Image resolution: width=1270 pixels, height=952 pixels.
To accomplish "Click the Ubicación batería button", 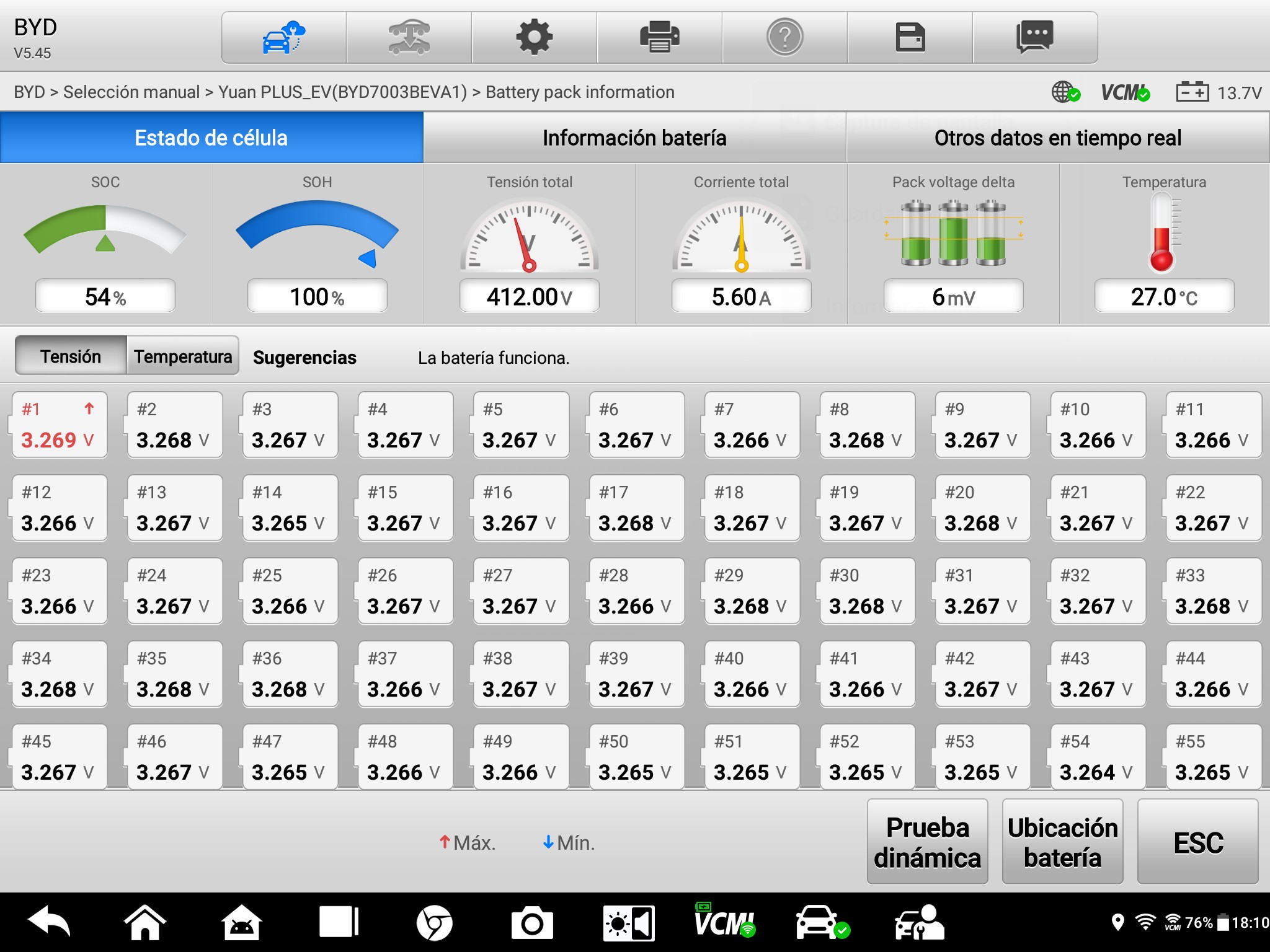I will [x=1062, y=842].
